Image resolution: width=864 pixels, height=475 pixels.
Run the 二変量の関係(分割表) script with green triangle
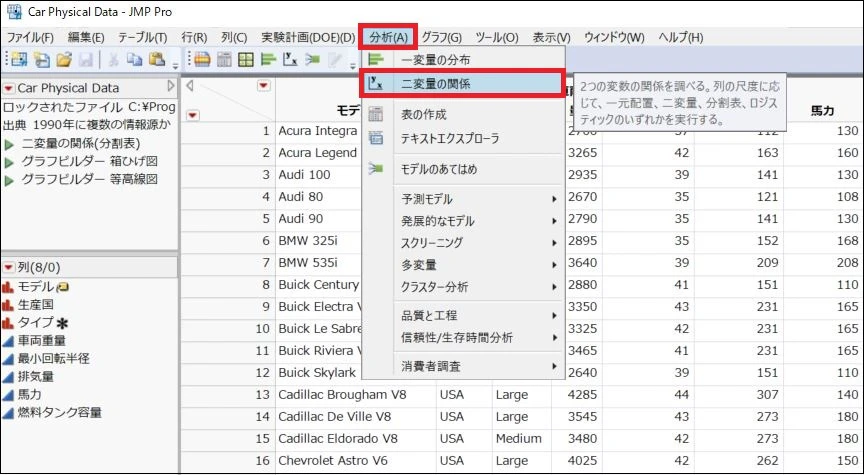(x=9, y=145)
